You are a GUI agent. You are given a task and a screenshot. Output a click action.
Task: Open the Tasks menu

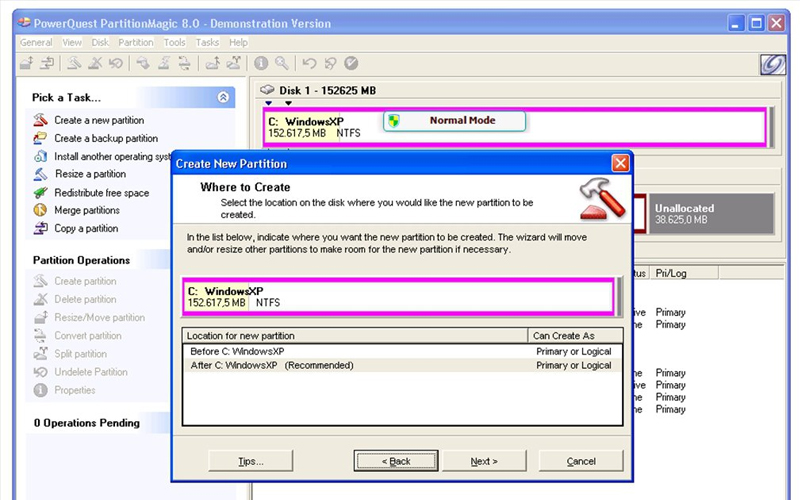coord(207,42)
